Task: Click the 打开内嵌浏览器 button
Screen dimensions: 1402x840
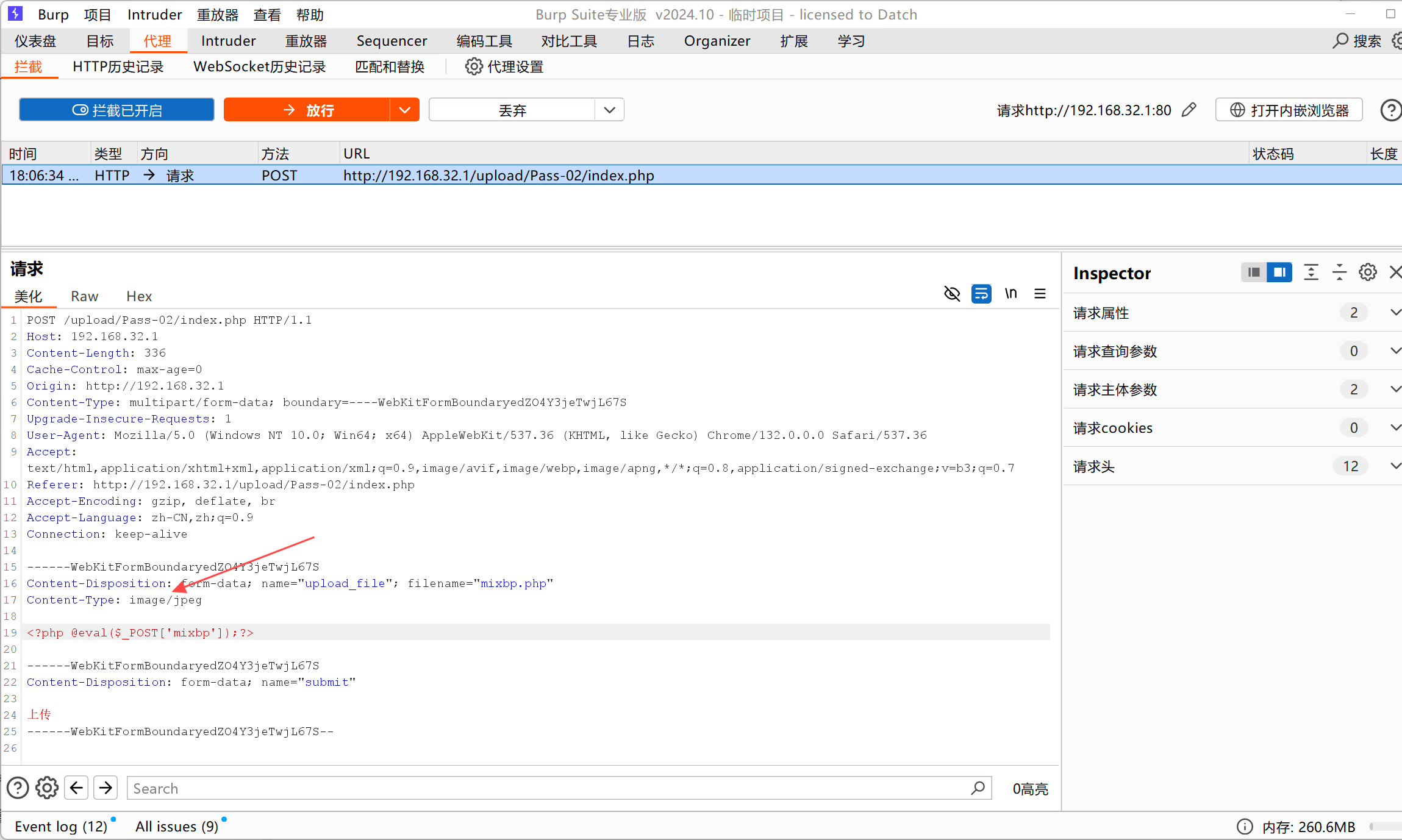Action: pyautogui.click(x=1289, y=110)
